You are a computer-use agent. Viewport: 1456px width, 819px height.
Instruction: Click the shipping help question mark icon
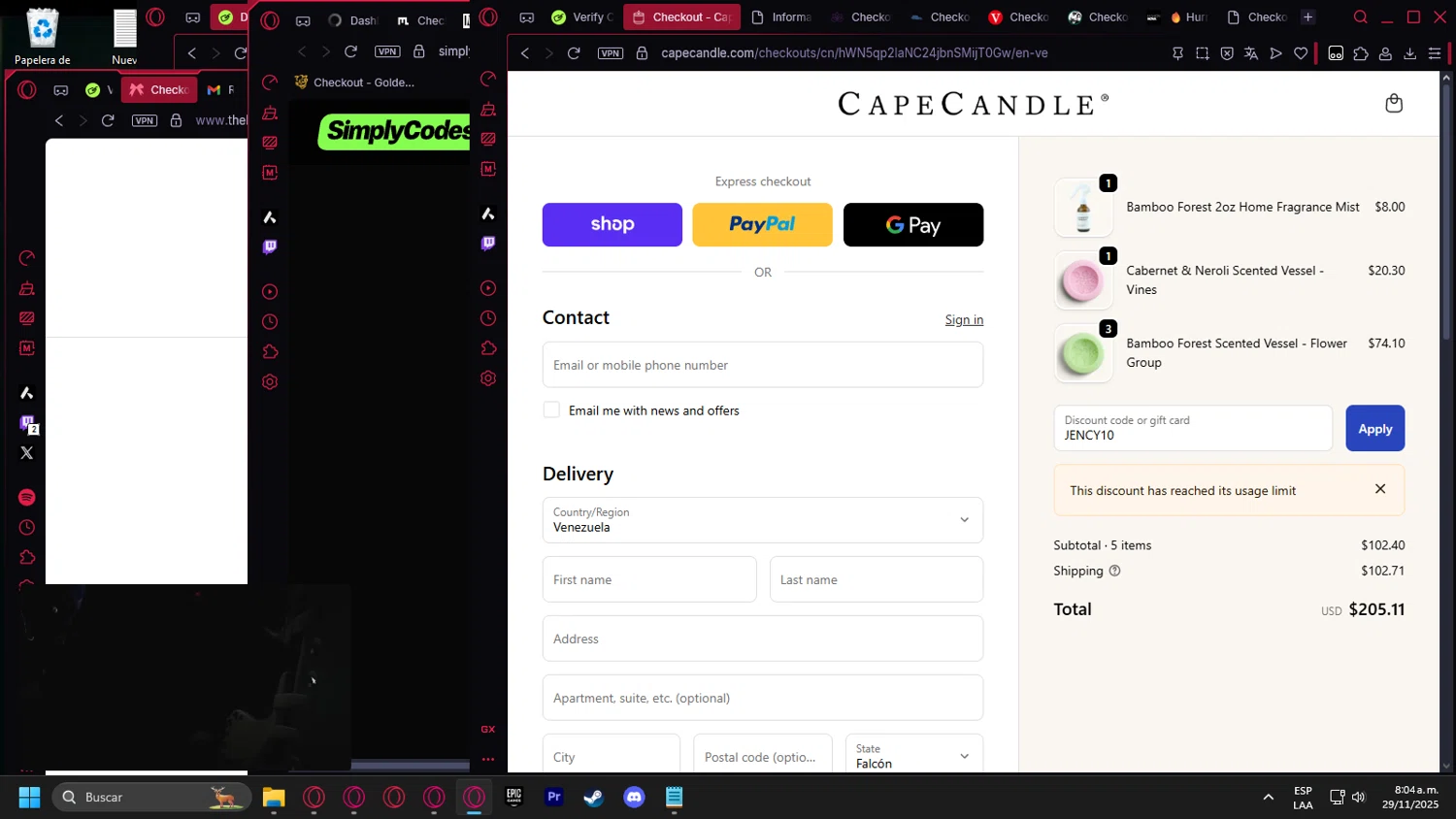[x=1114, y=571]
